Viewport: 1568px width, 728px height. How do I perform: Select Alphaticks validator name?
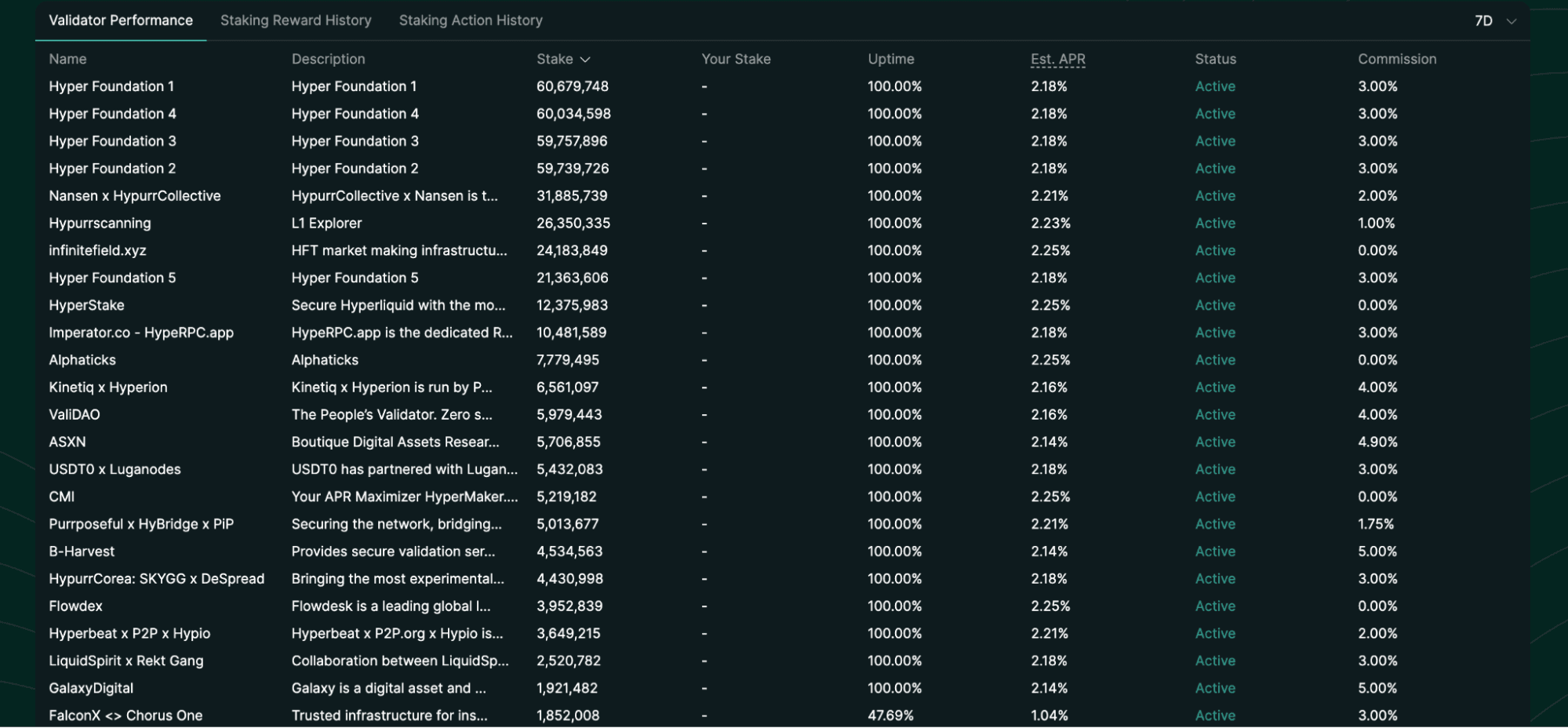coord(82,360)
